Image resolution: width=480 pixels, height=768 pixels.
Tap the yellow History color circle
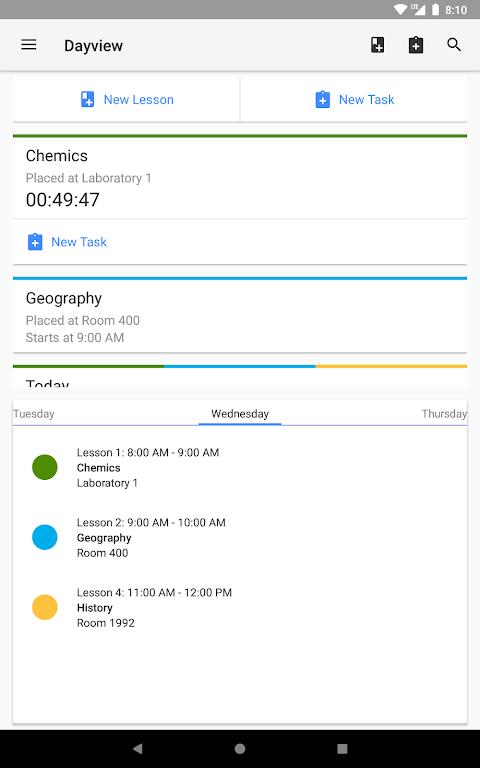[45, 607]
